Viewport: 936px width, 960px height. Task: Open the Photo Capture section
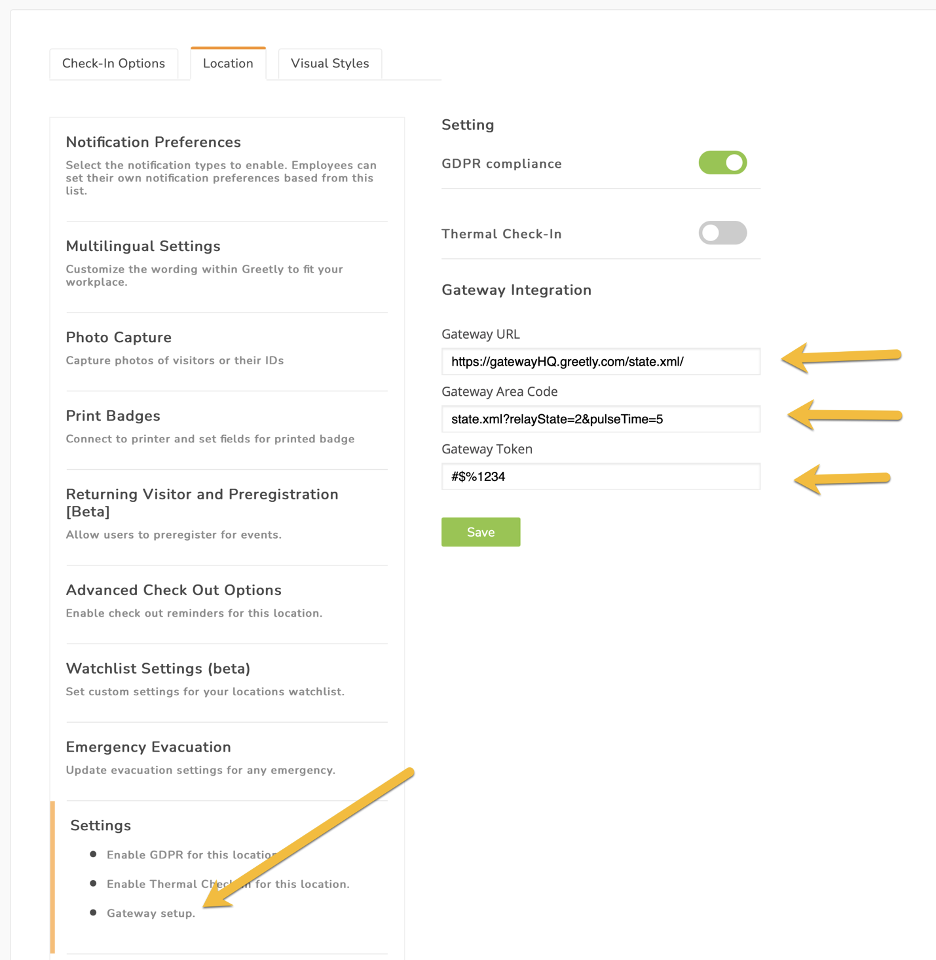(227, 349)
